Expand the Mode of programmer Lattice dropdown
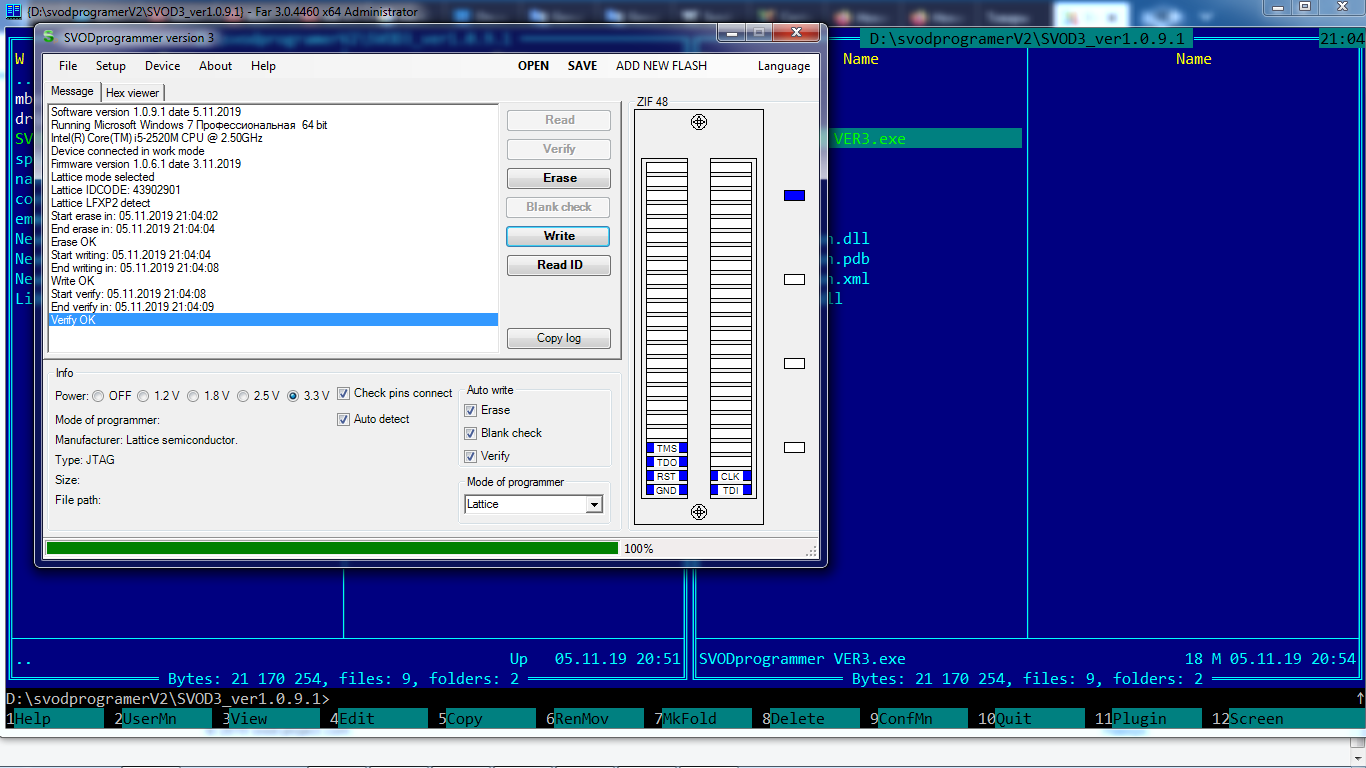 [x=594, y=505]
